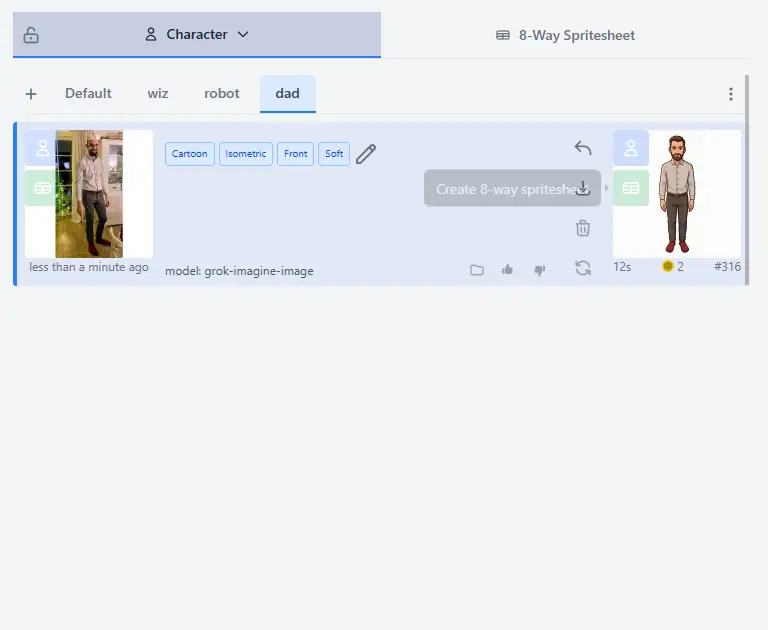
Task: Click the pencil edit icon
Action: click(366, 154)
